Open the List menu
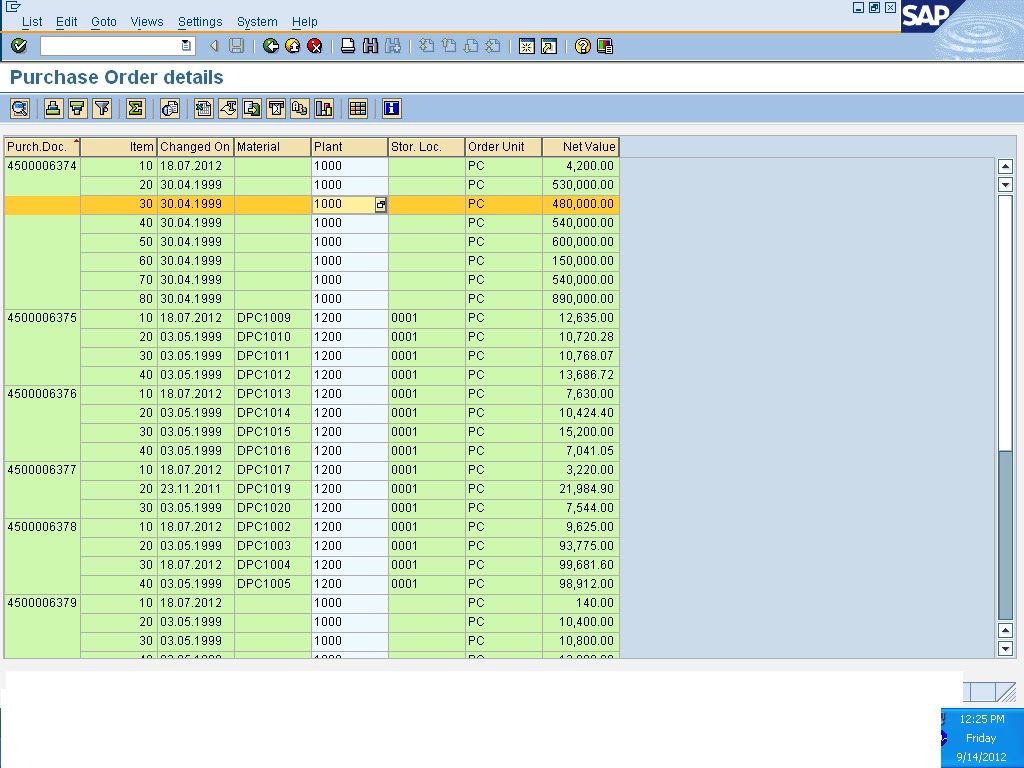1024x768 pixels. click(x=32, y=22)
